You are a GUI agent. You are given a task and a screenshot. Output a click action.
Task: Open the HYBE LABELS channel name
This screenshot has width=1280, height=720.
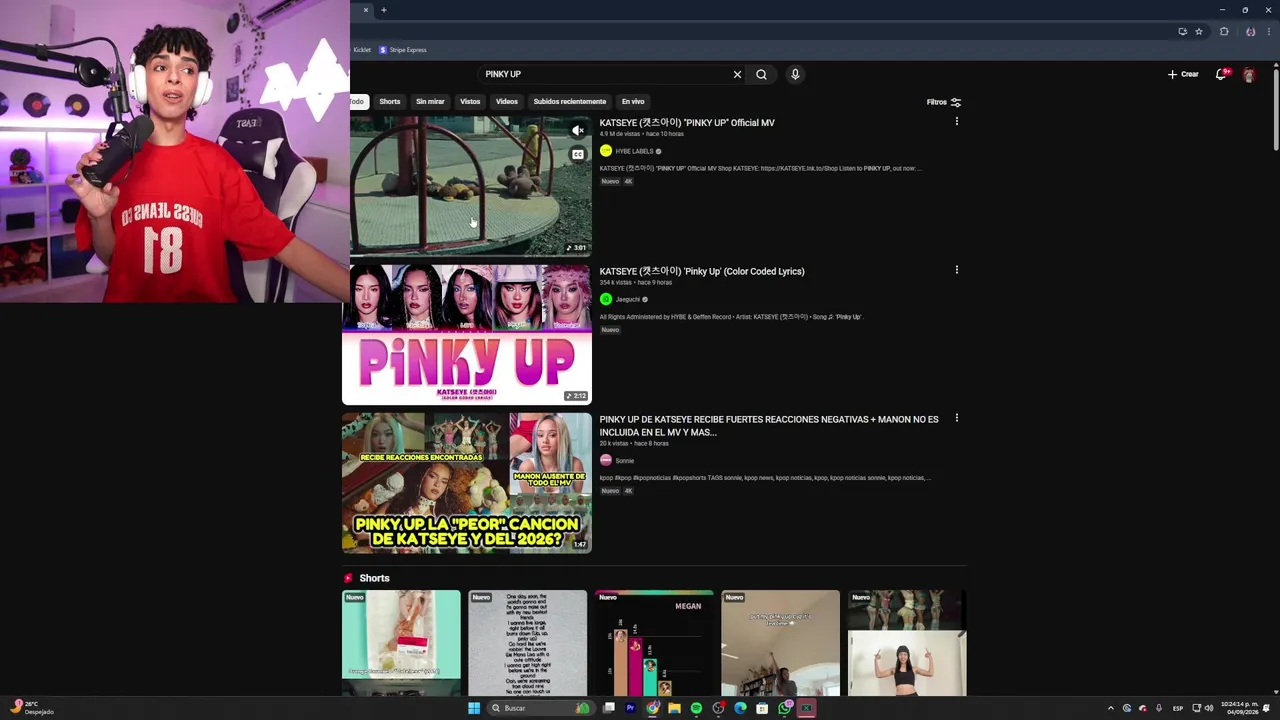pos(634,151)
